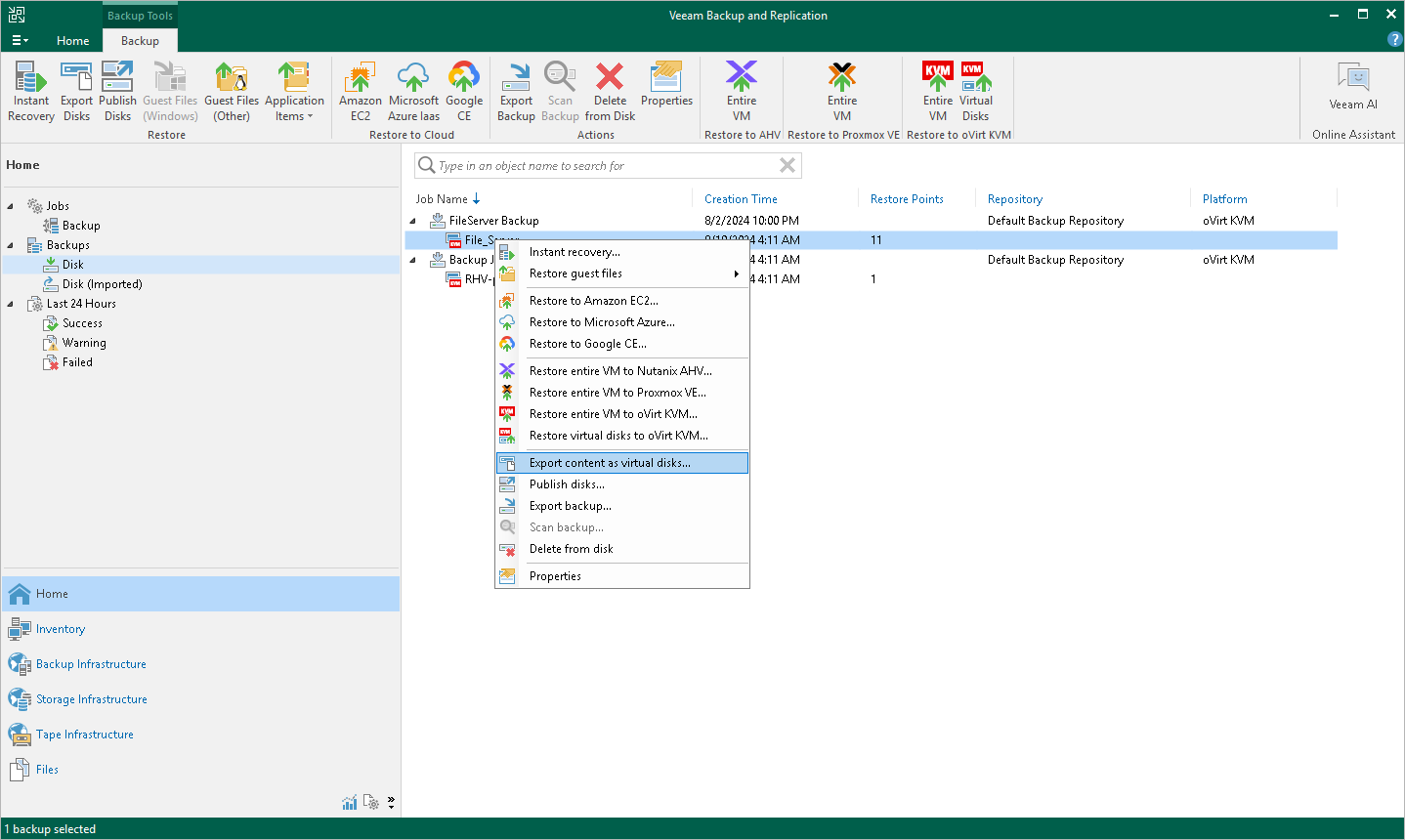The width and height of the screenshot is (1405, 840).
Task: Choose Restore to Microsoft Azure menu item
Action: pyautogui.click(x=622, y=322)
